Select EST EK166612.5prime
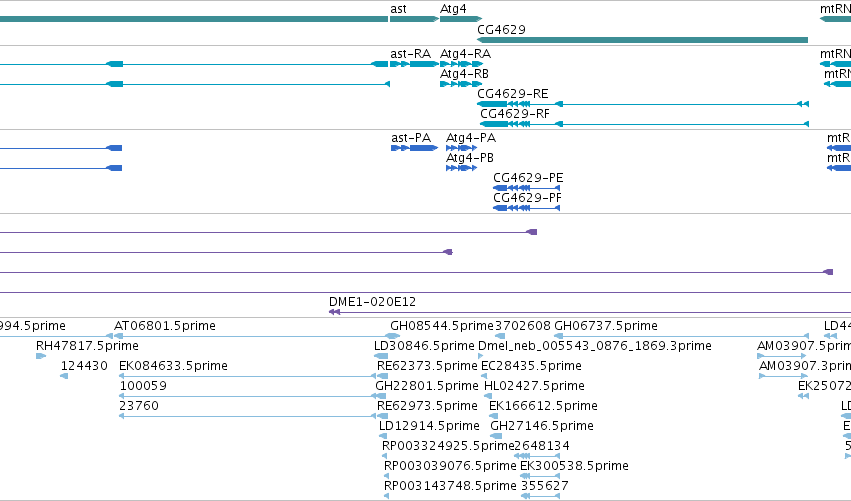851x501 pixels. tap(543, 406)
